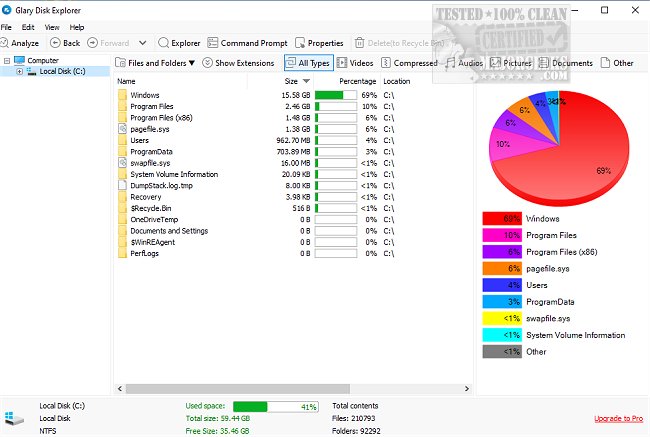Viewport: 650px width, 437px height.
Task: Select the pagefile.sys file icon
Action: [122, 129]
